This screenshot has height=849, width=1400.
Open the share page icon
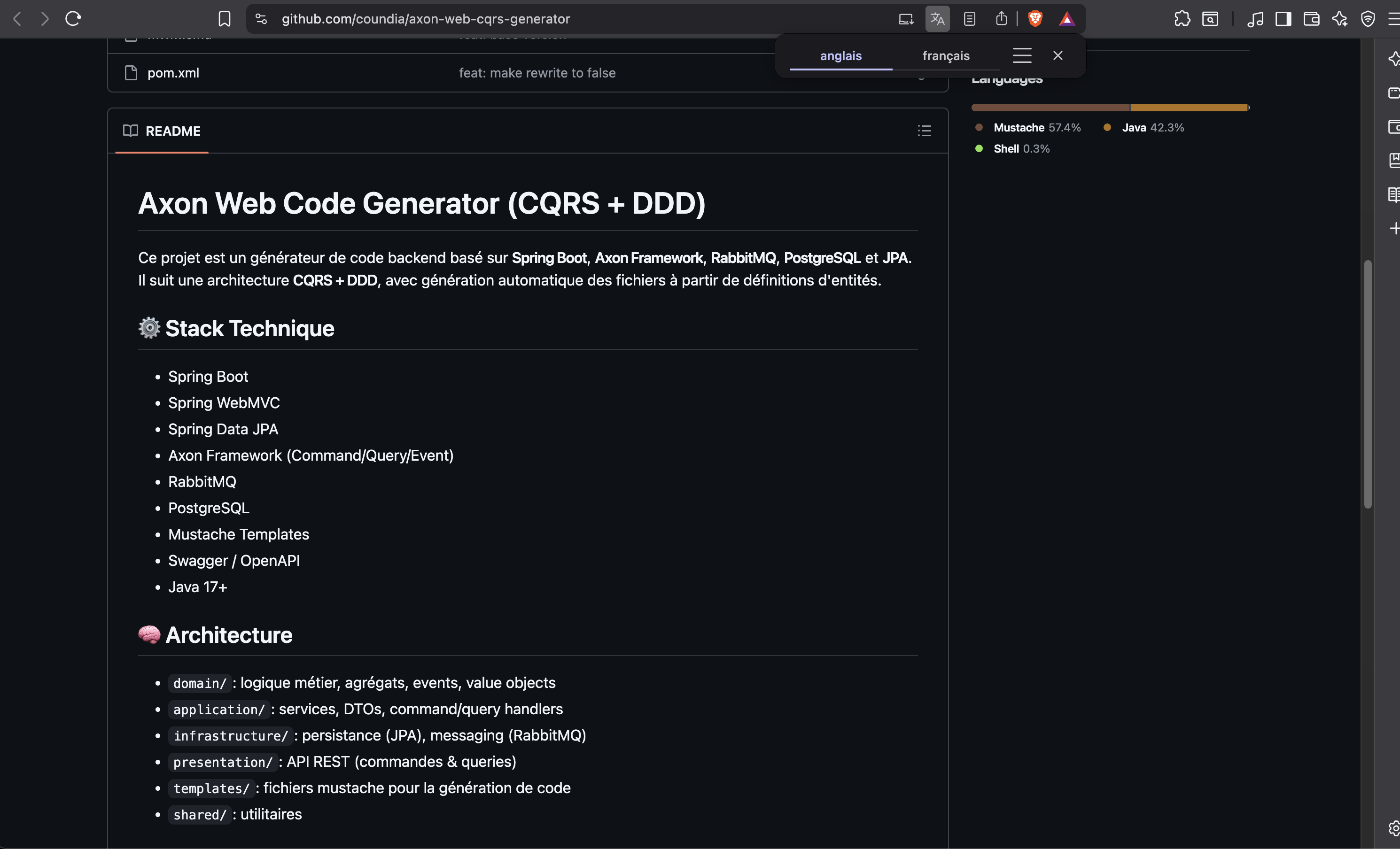[x=1001, y=19]
